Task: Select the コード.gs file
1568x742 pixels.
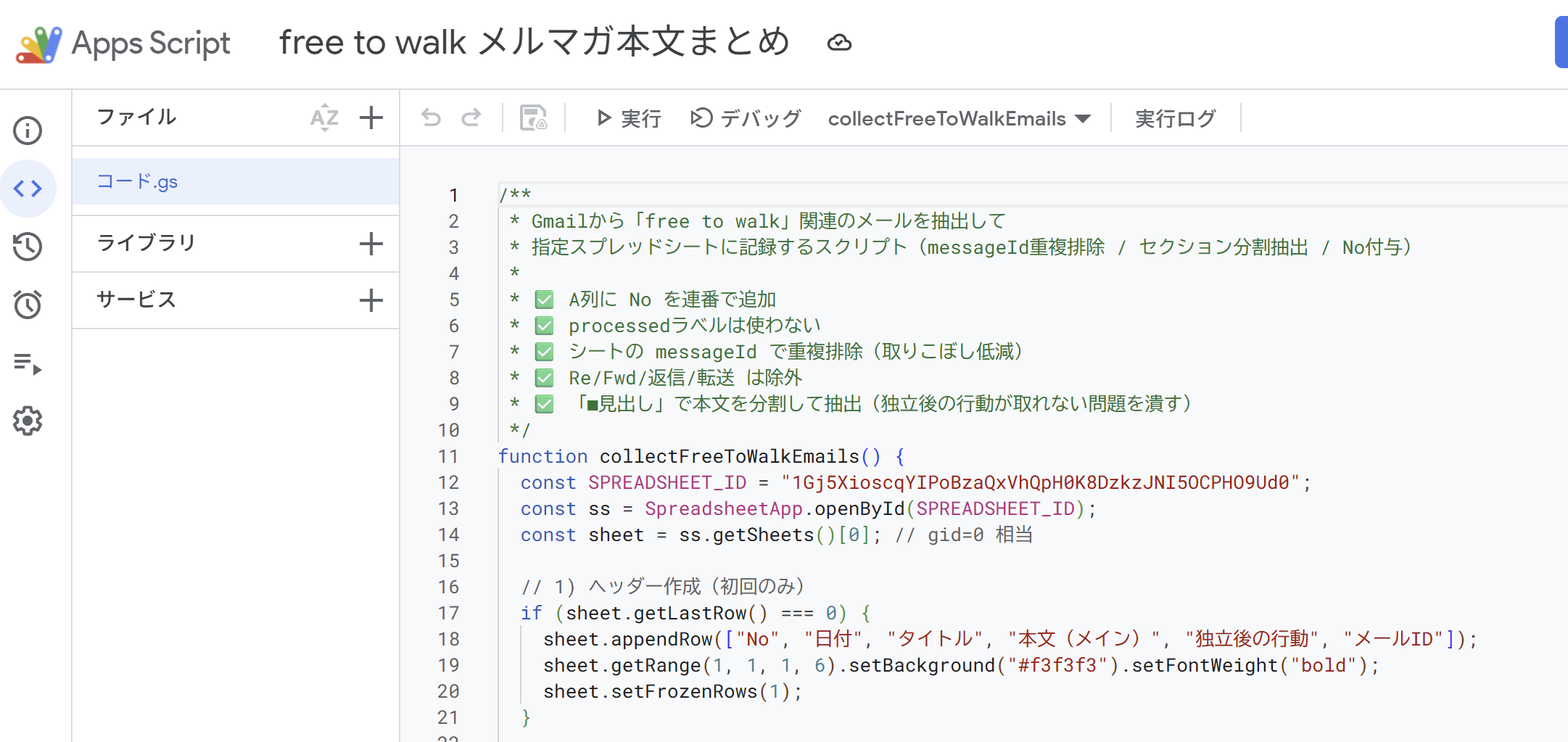Action: 138,181
